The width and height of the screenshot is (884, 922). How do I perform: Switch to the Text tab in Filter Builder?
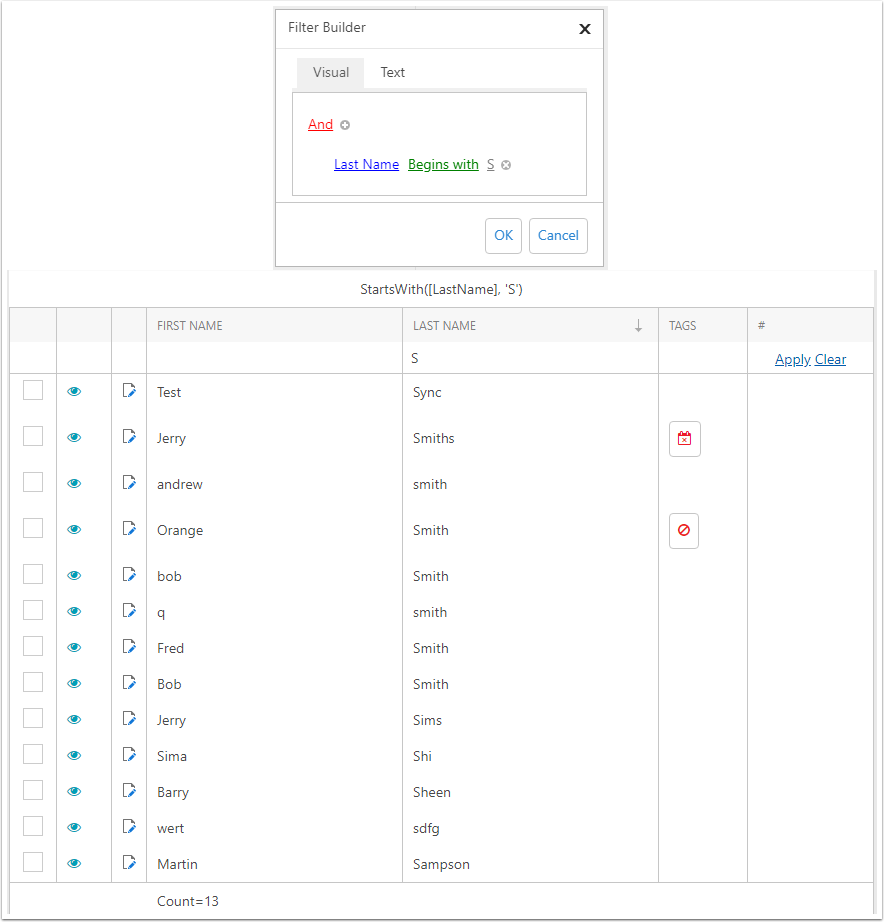392,72
